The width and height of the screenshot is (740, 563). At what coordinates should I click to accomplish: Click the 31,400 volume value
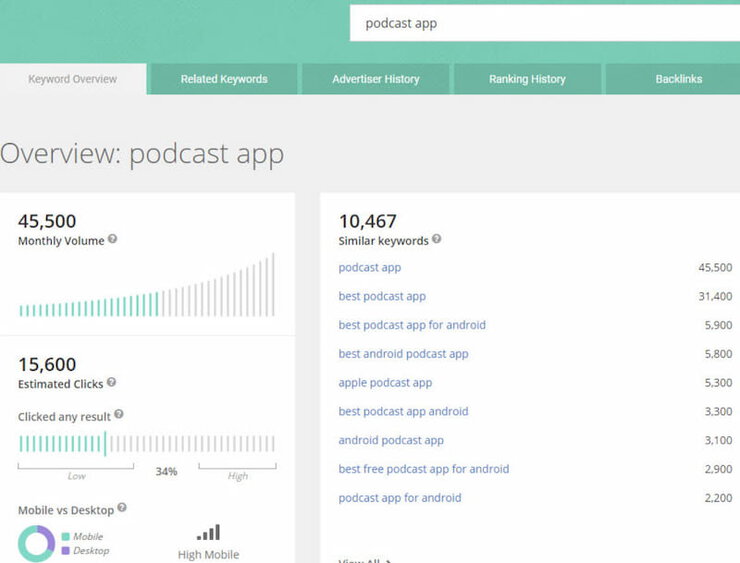(x=715, y=296)
